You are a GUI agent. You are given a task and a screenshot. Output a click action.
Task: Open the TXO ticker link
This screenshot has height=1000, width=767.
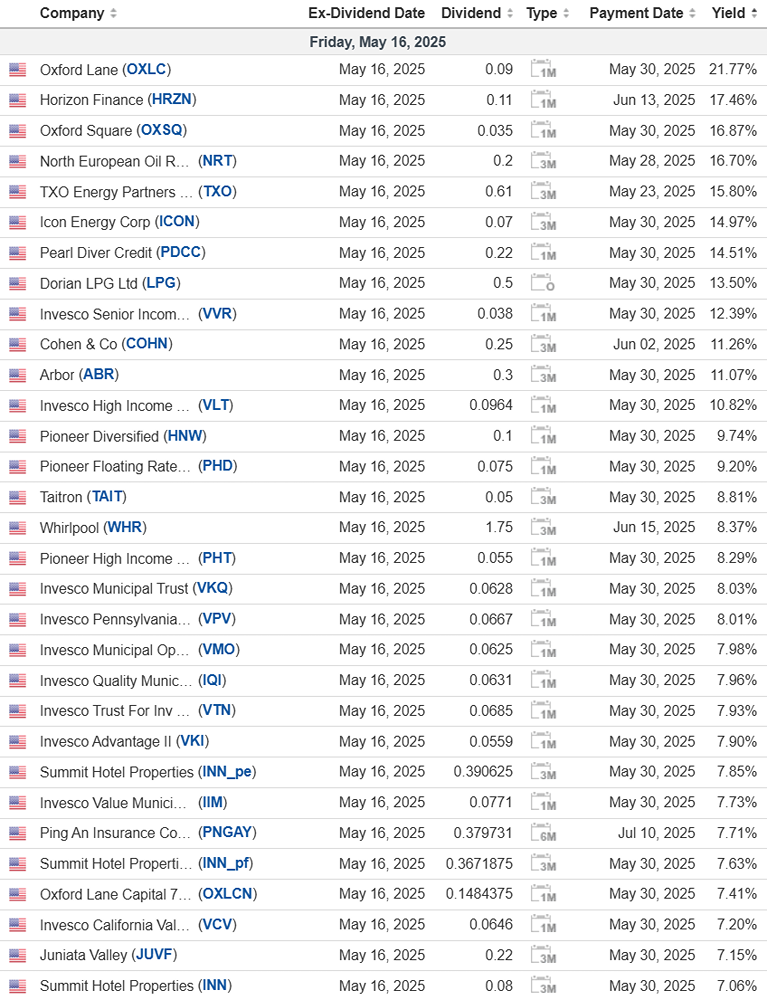click(x=219, y=192)
